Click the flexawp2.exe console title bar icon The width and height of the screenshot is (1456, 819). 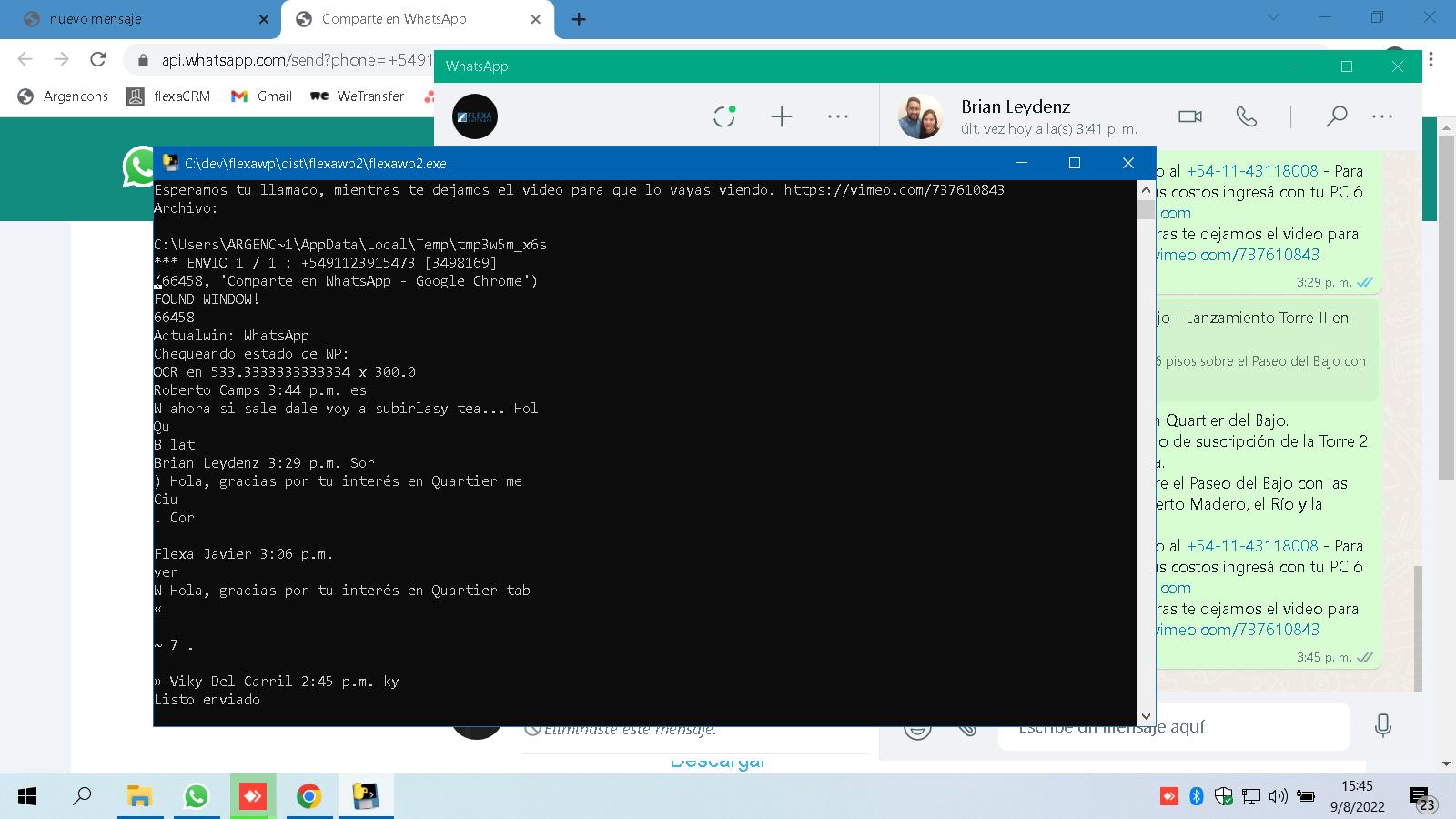[x=169, y=163]
